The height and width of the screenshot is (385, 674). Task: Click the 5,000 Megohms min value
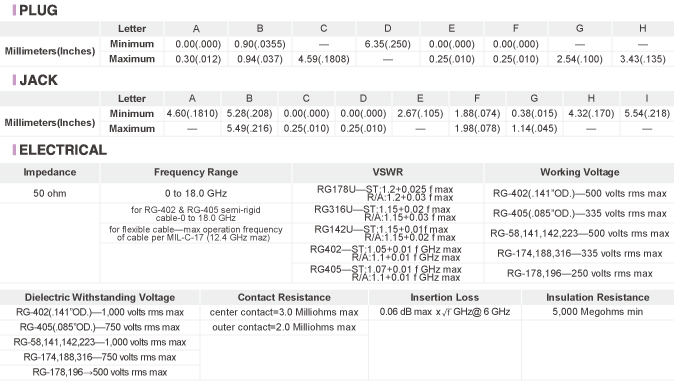(597, 312)
